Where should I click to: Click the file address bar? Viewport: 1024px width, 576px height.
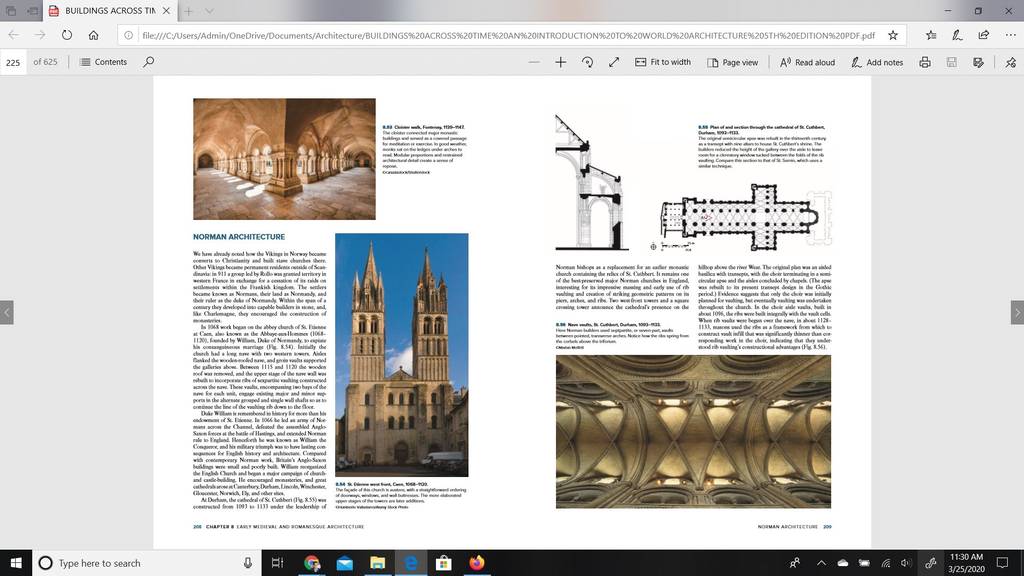click(508, 35)
